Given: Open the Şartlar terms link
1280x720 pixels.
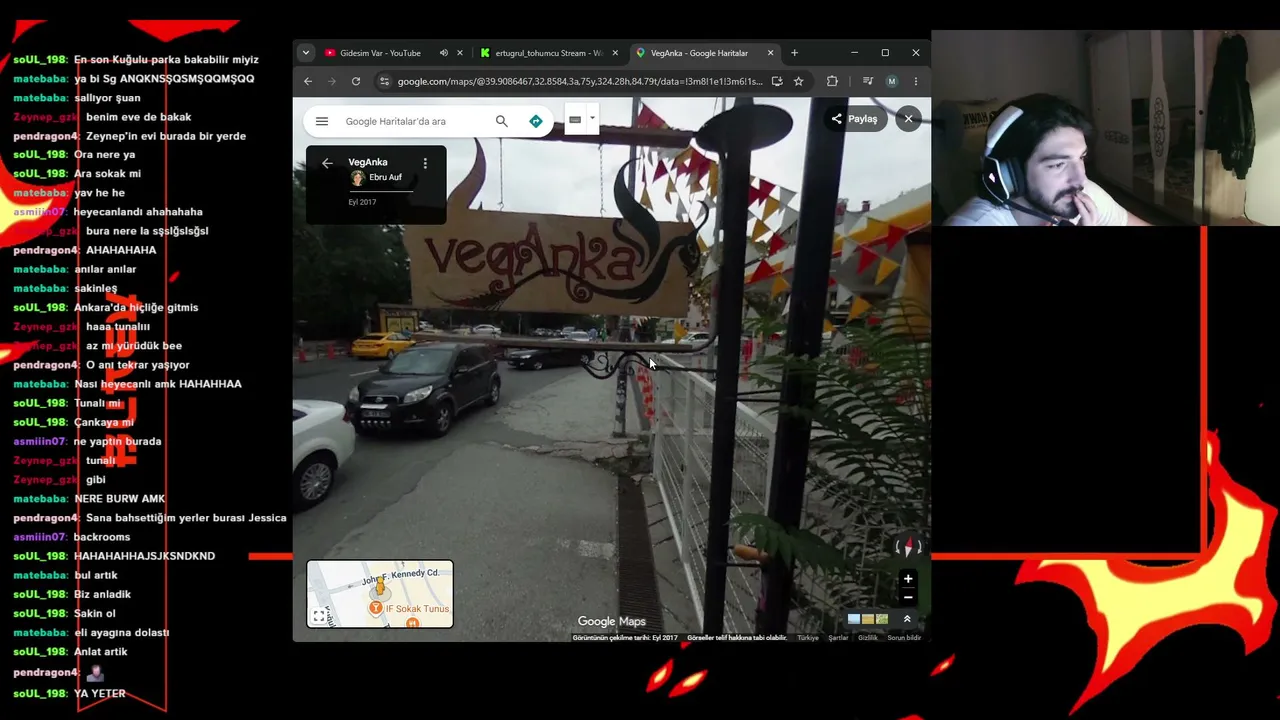Looking at the screenshot, I should tap(838, 638).
